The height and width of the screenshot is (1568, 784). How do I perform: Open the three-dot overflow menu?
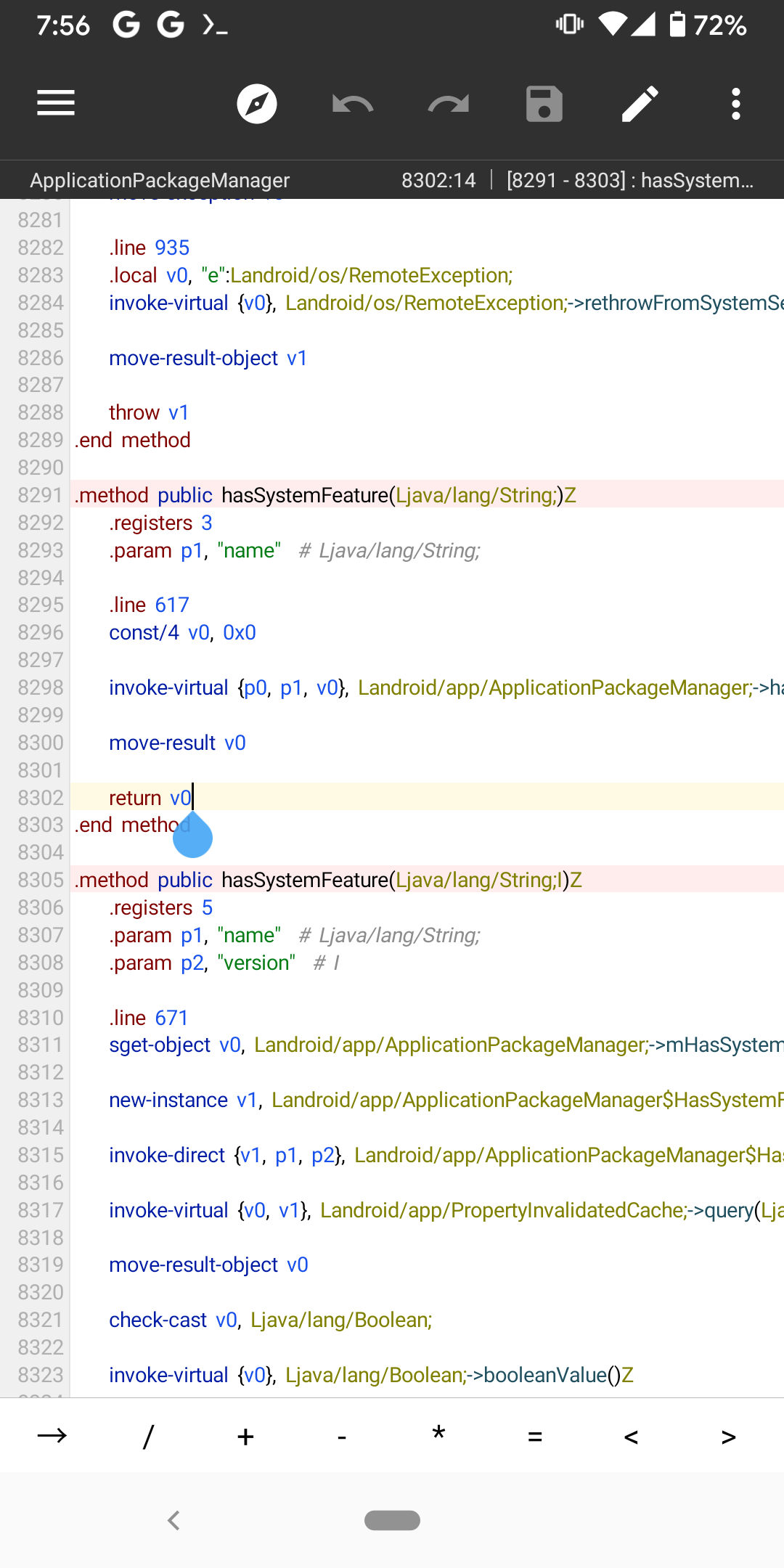click(736, 104)
